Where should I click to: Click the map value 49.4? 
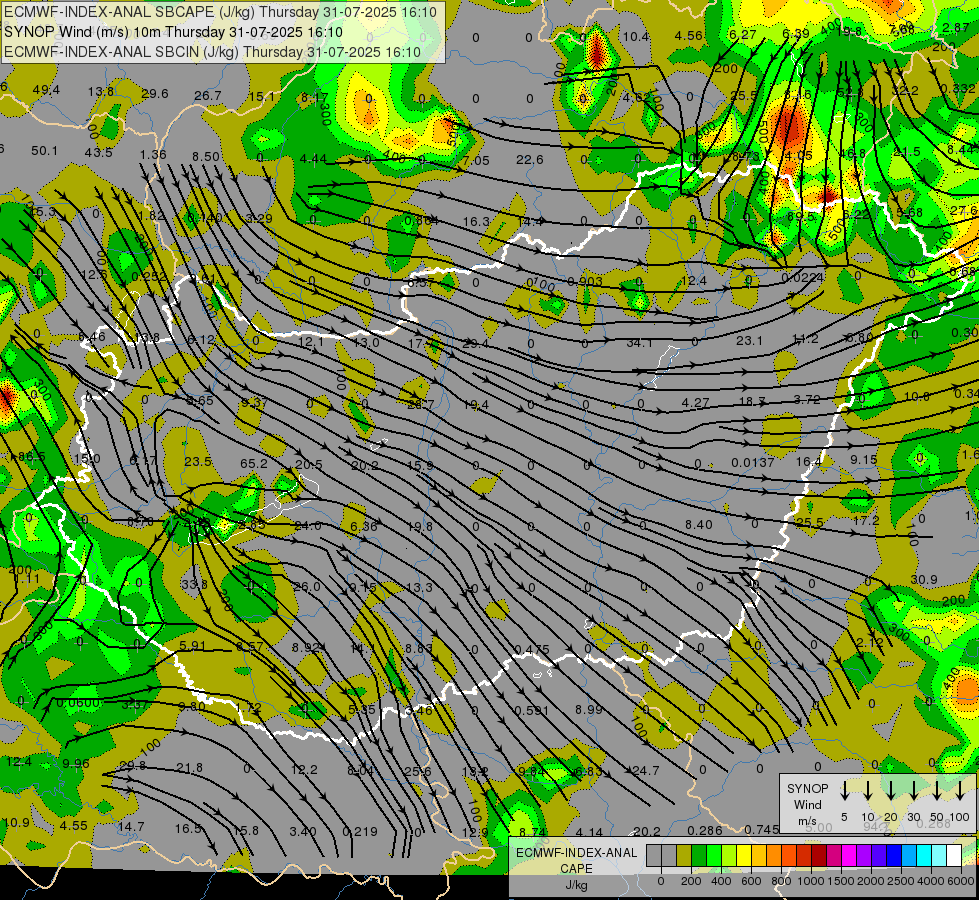[x=46, y=89]
